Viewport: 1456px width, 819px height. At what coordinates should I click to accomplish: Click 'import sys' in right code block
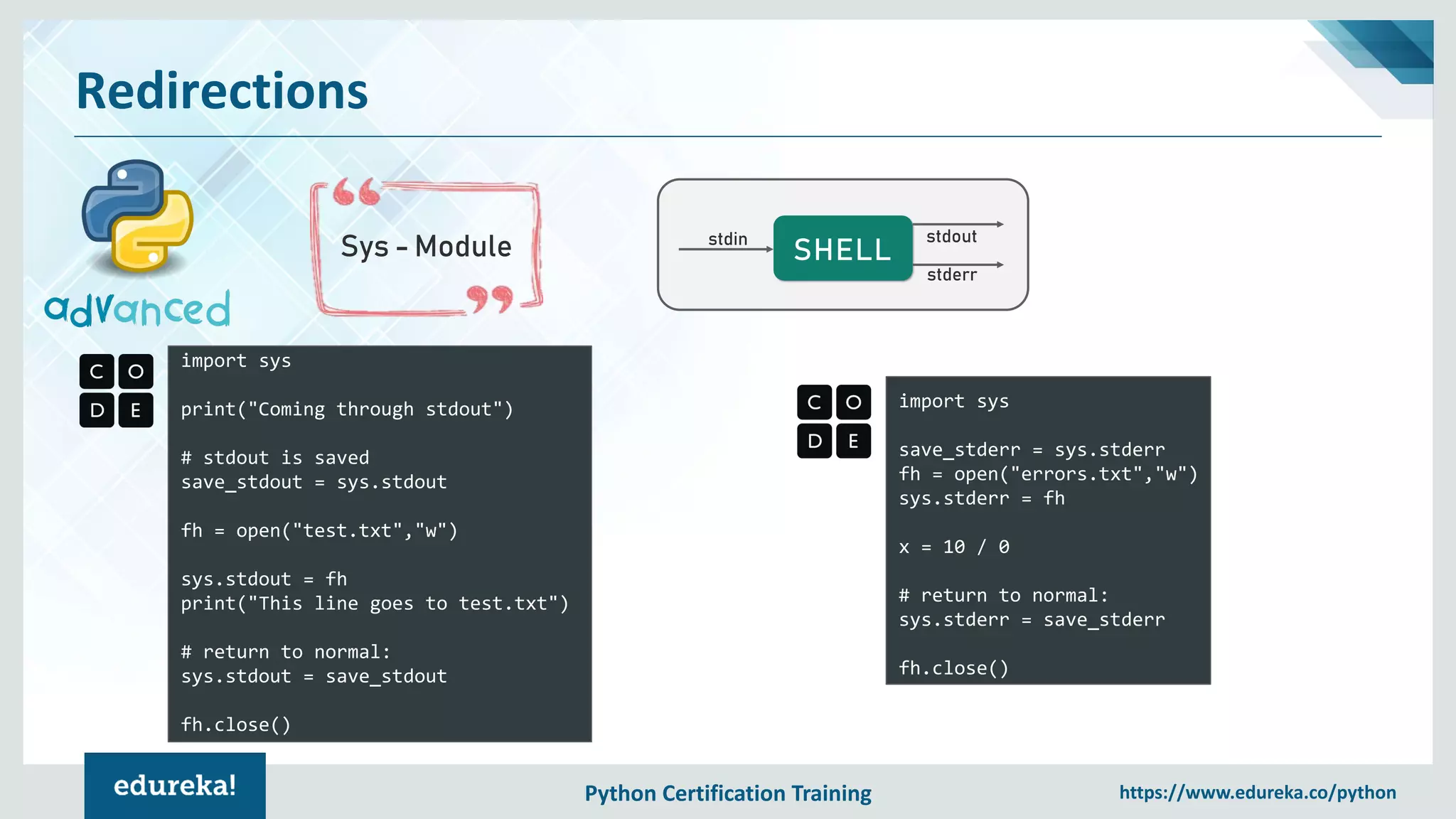pos(954,401)
